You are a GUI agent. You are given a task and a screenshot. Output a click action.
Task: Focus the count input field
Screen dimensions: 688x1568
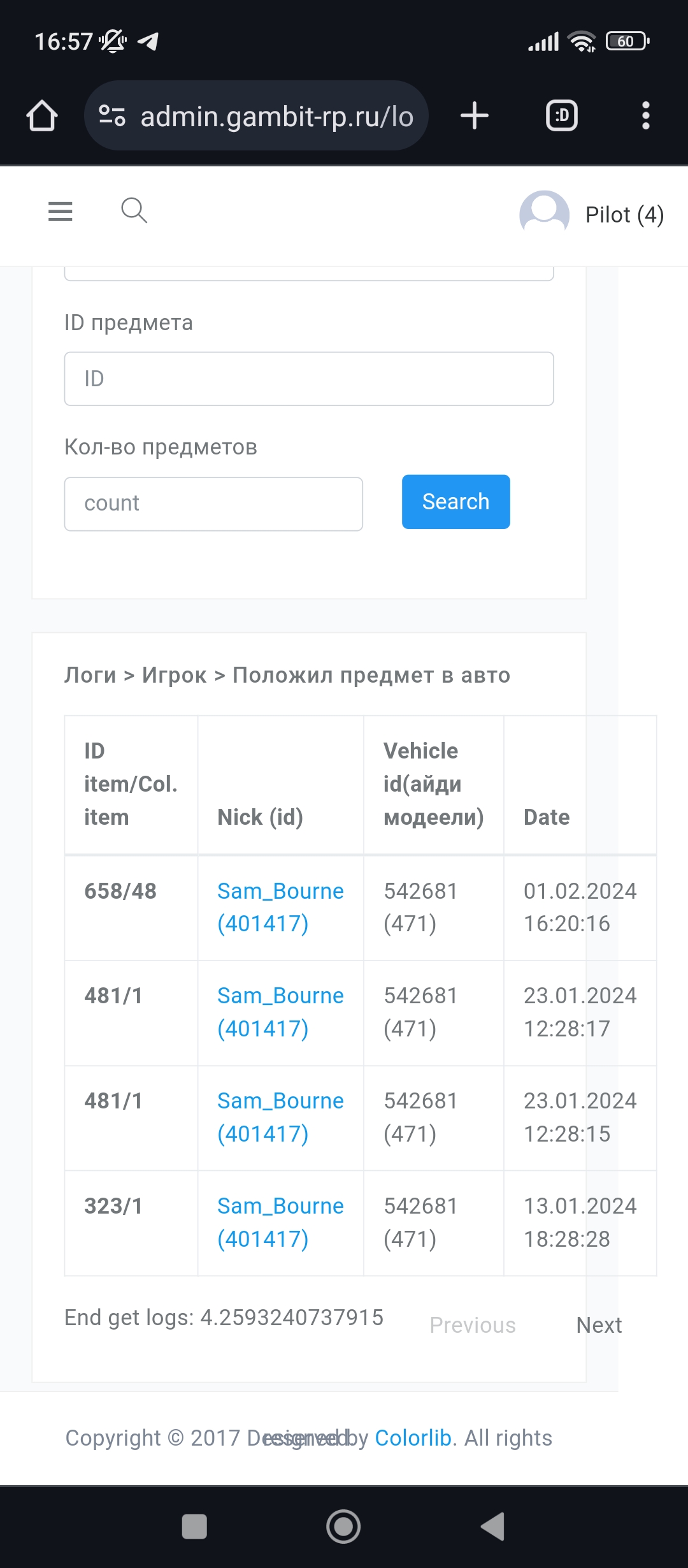(213, 504)
